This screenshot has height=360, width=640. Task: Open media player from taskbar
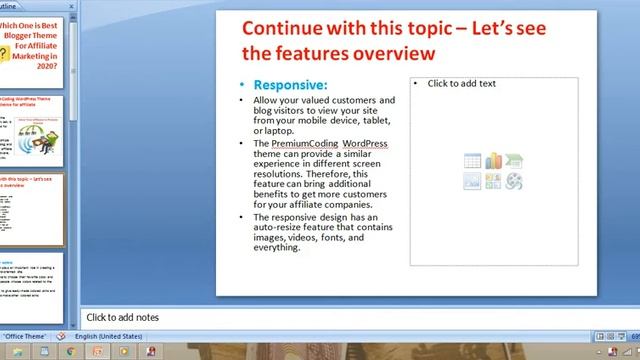point(124,351)
